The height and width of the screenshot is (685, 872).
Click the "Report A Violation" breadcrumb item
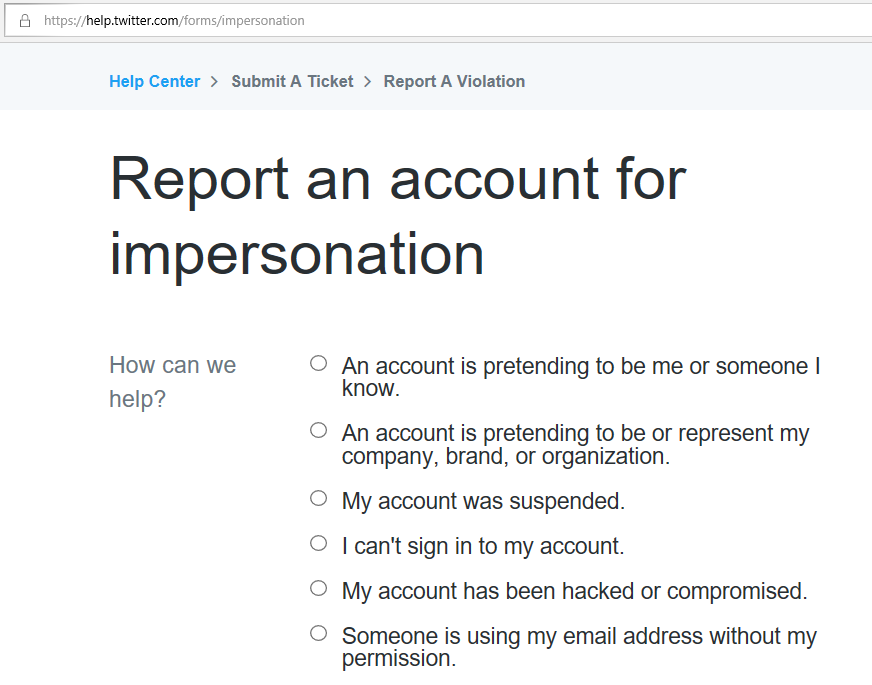click(x=454, y=81)
